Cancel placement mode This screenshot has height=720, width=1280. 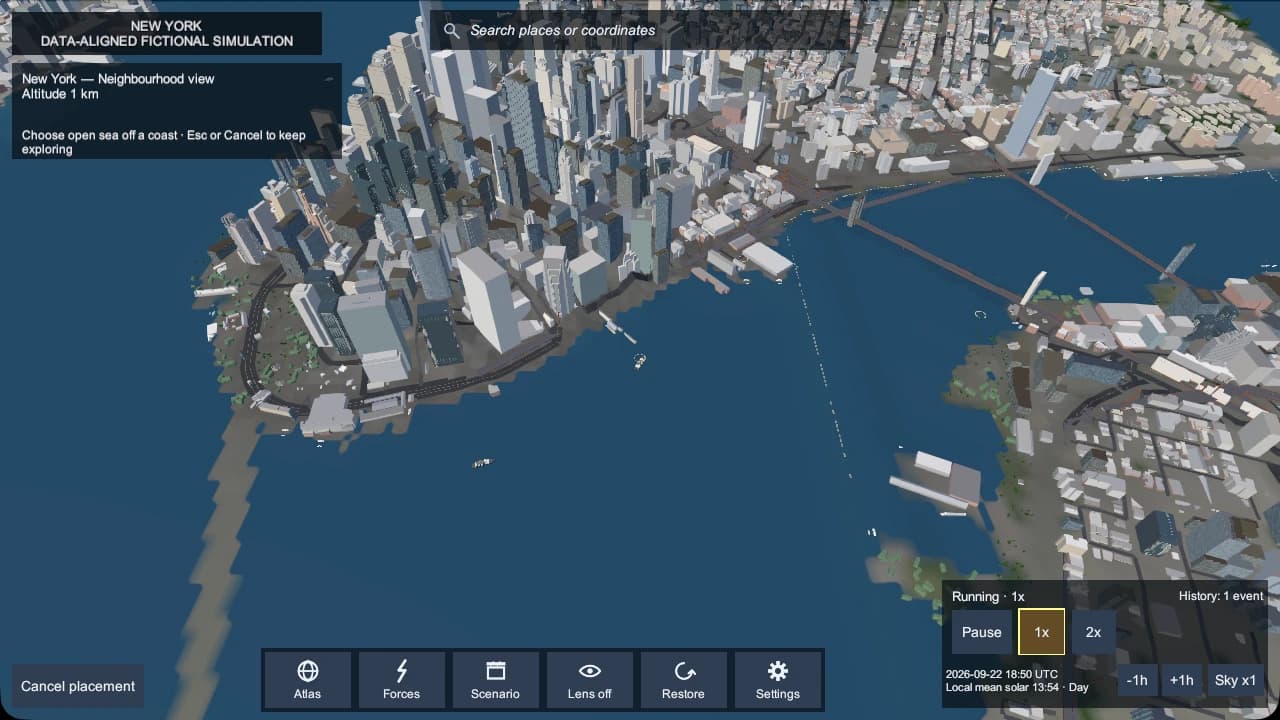(x=78, y=686)
